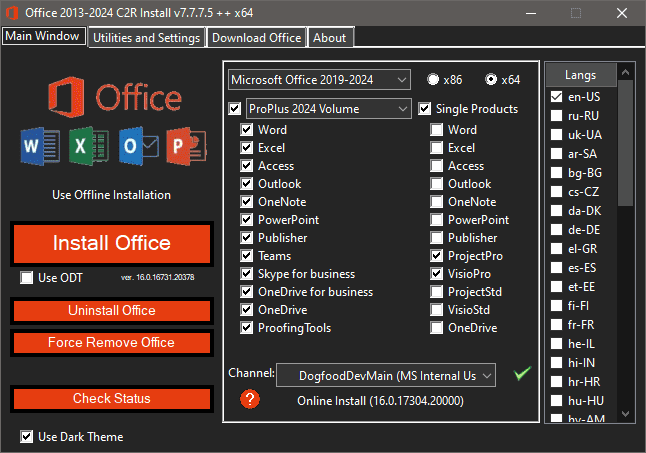Viewport: 646px width, 453px height.
Task: Click the green checkmark beside Channel
Action: [x=522, y=374]
